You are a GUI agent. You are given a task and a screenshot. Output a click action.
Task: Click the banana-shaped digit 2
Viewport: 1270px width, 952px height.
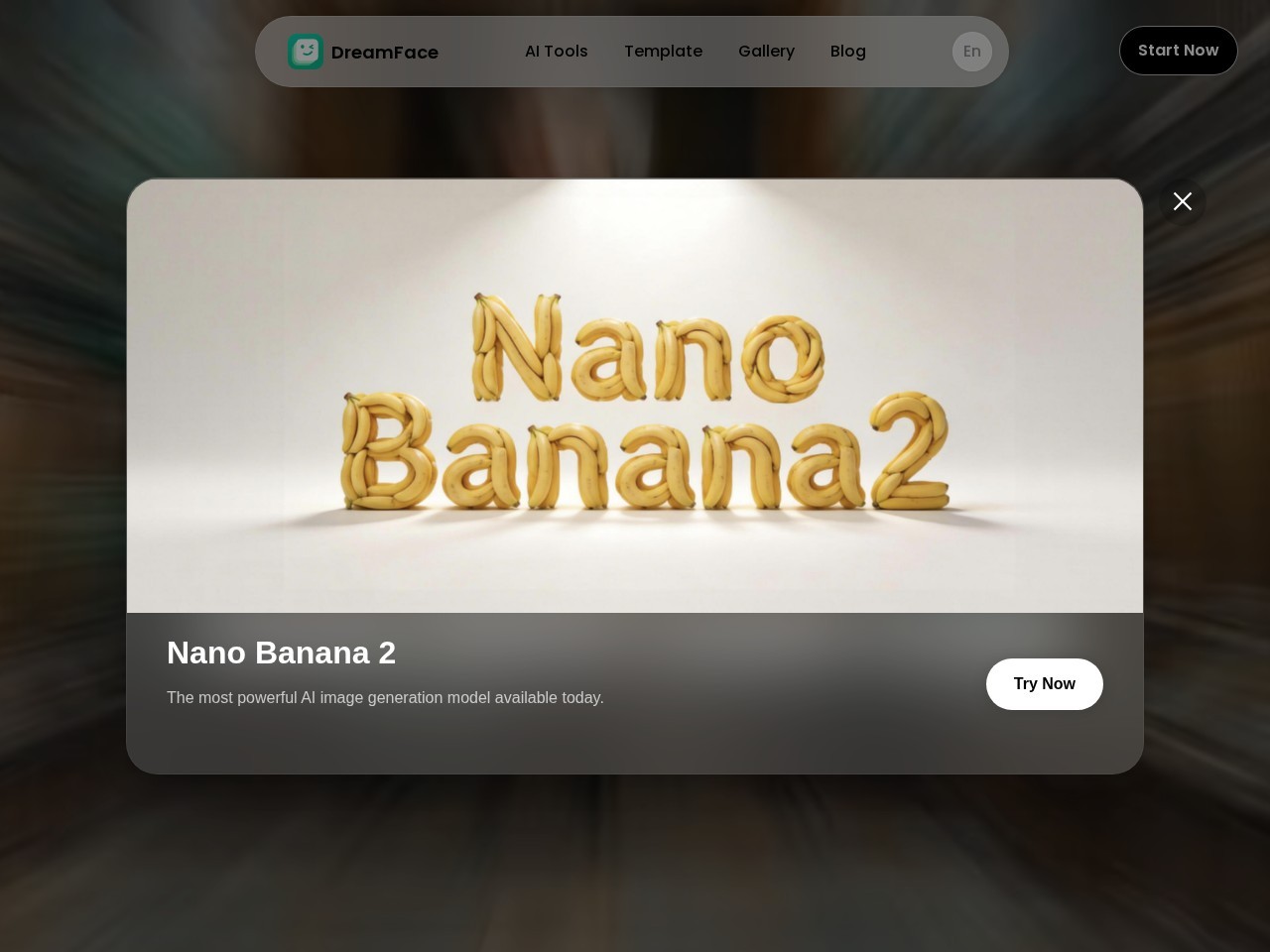(x=911, y=448)
